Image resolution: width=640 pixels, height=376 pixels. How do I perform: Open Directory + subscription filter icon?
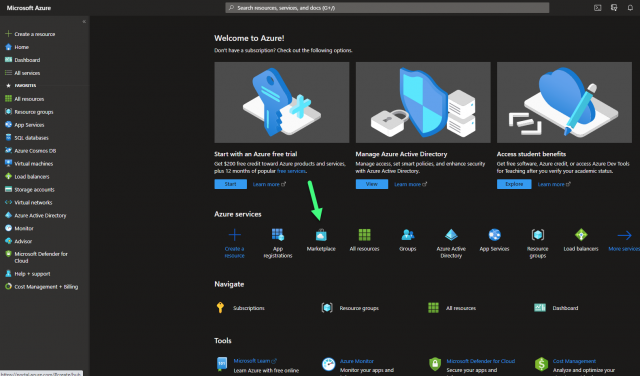tap(614, 8)
